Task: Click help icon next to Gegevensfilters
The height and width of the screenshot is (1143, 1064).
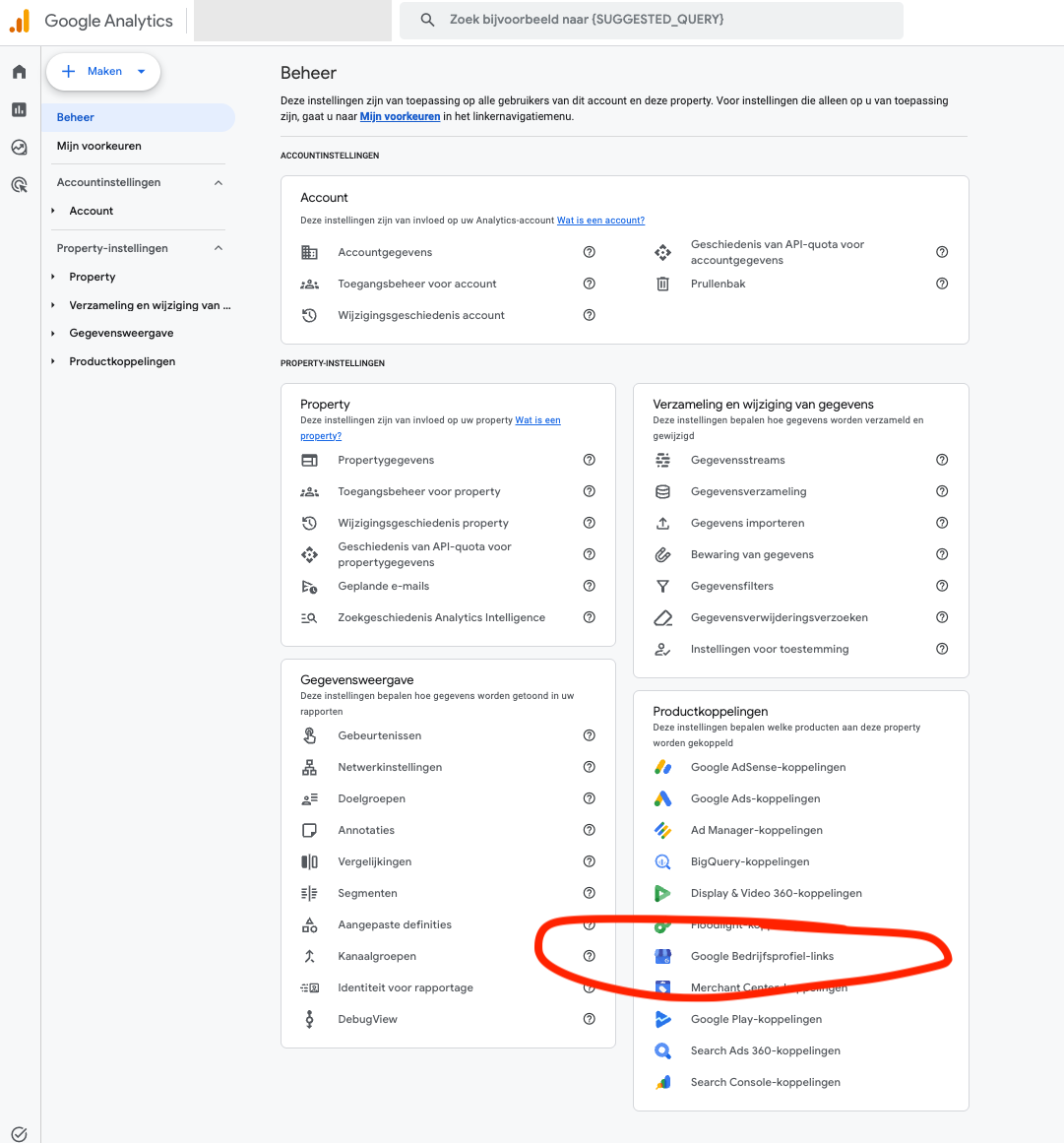Action: (x=942, y=586)
